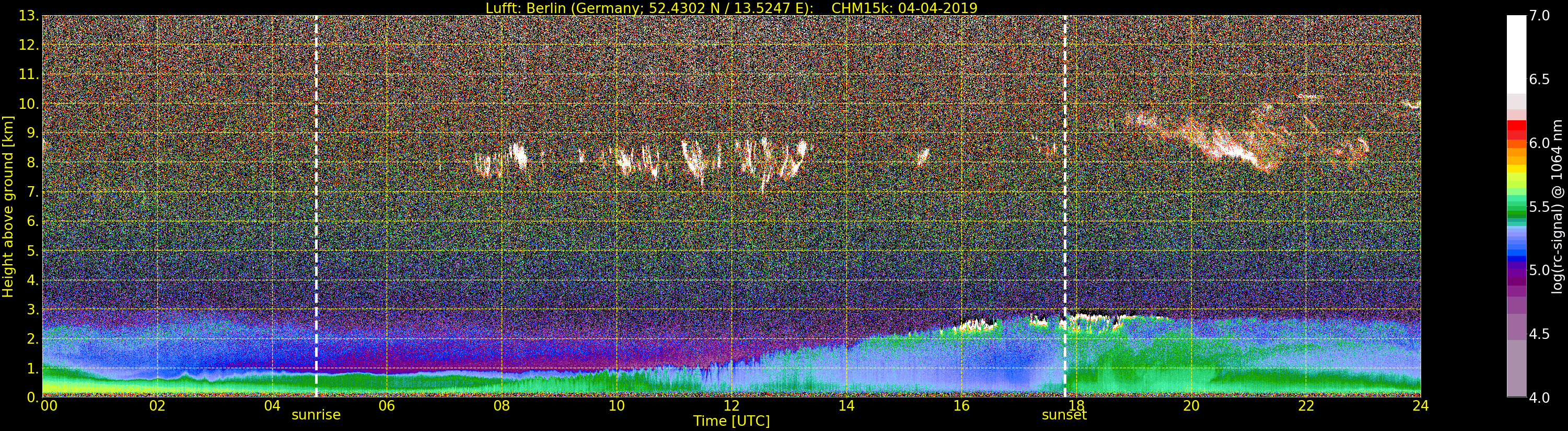Select the white dashed sunset marker line

[x=1065, y=207]
